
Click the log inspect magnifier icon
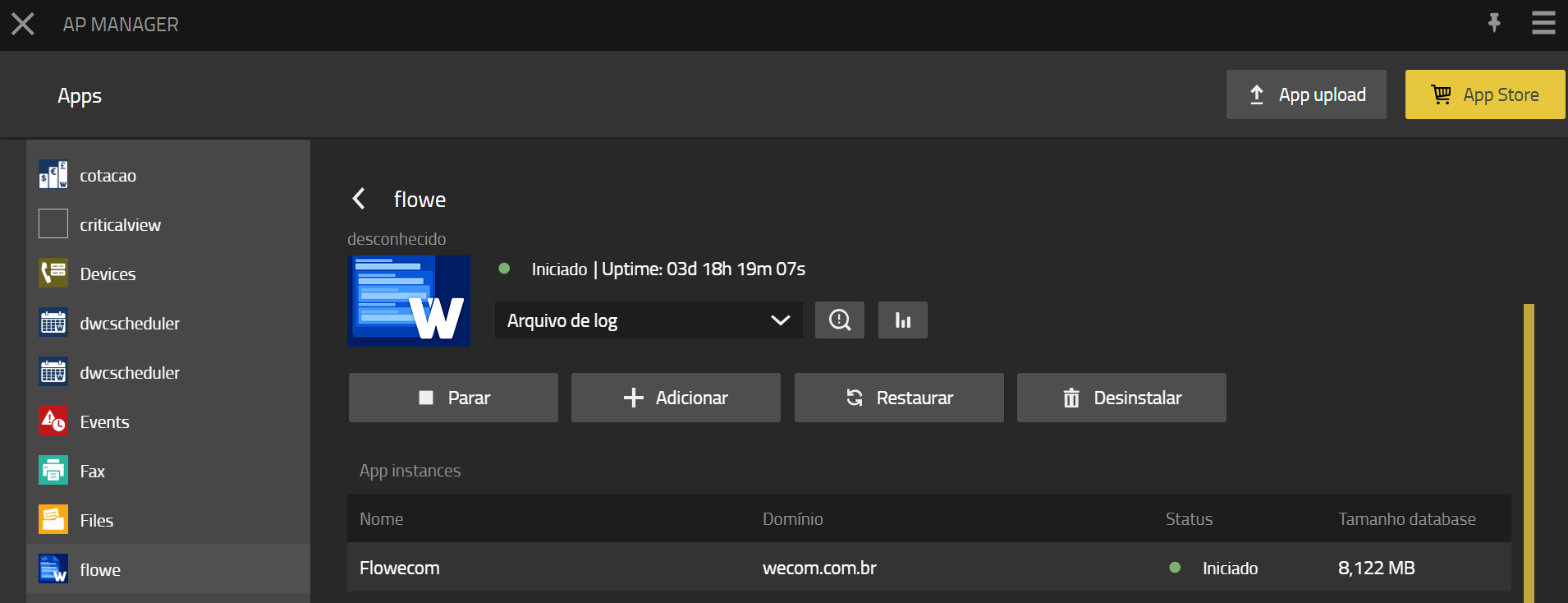(839, 320)
